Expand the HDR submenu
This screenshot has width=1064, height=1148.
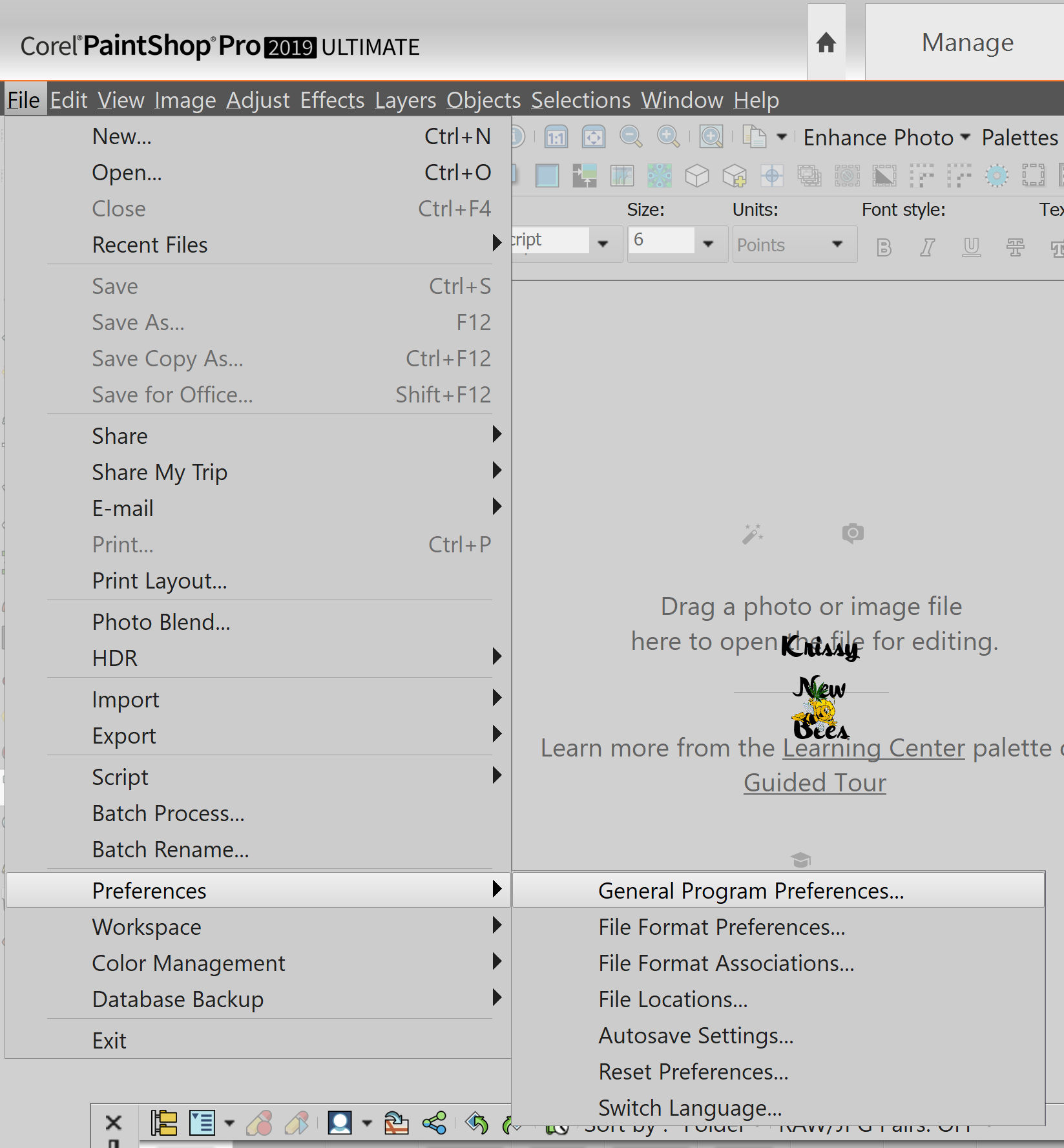point(258,658)
